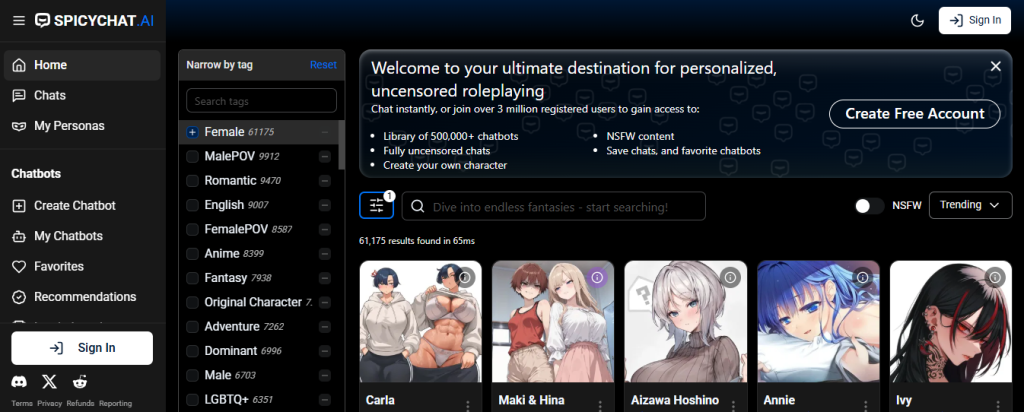Check the Dominant tag checkbox

coord(192,351)
